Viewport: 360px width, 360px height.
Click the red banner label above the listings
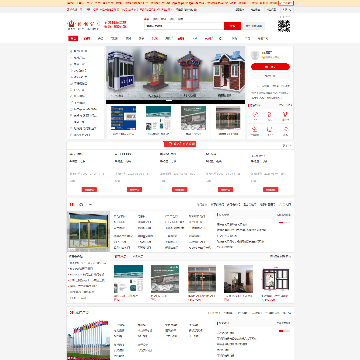(180, 144)
